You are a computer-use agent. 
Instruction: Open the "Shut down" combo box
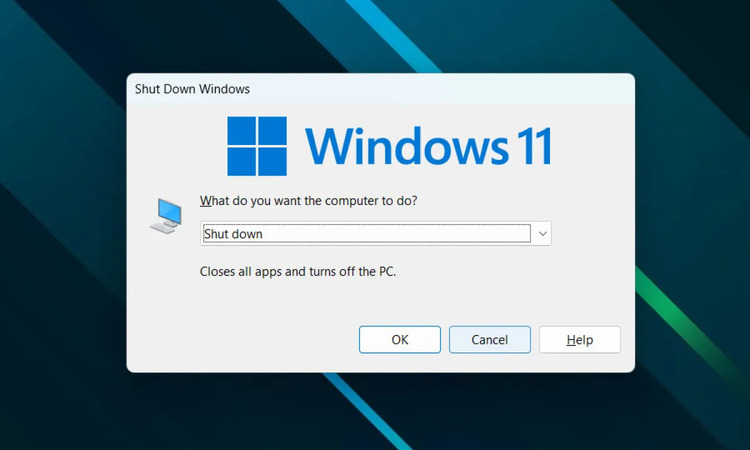(365, 233)
